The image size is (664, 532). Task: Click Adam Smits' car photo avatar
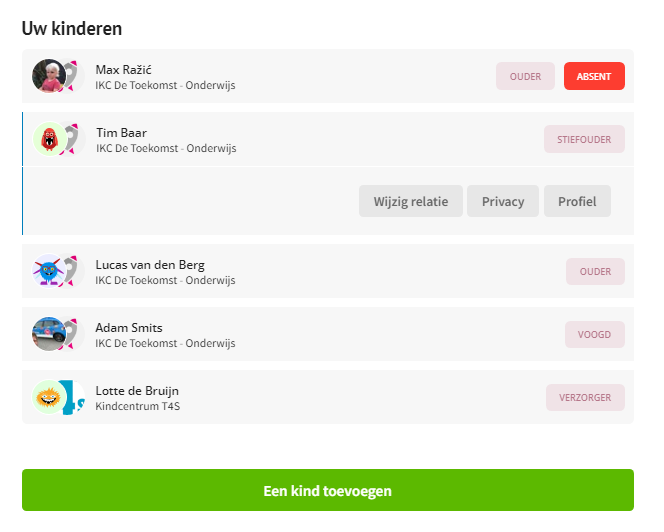pos(49,334)
